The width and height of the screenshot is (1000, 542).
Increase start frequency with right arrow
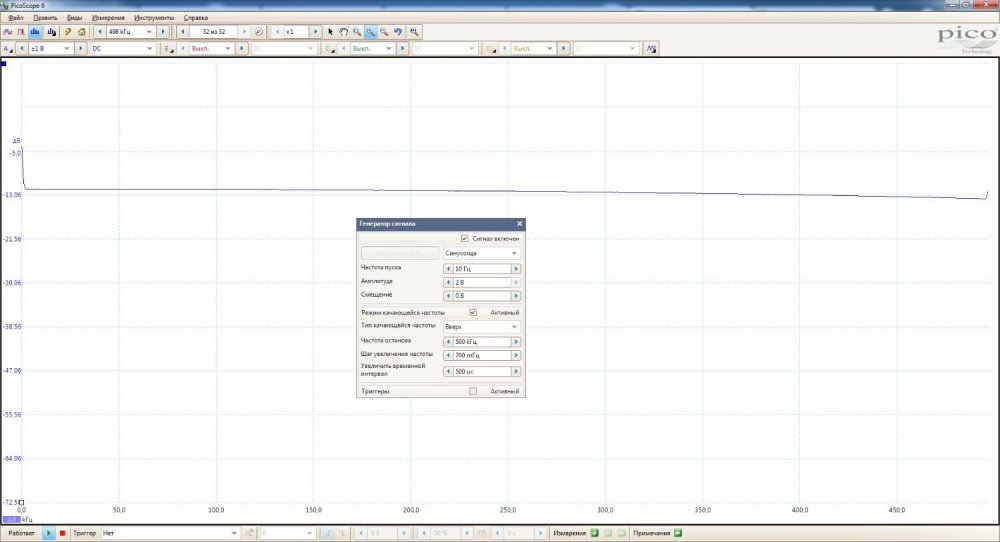pyautogui.click(x=516, y=269)
